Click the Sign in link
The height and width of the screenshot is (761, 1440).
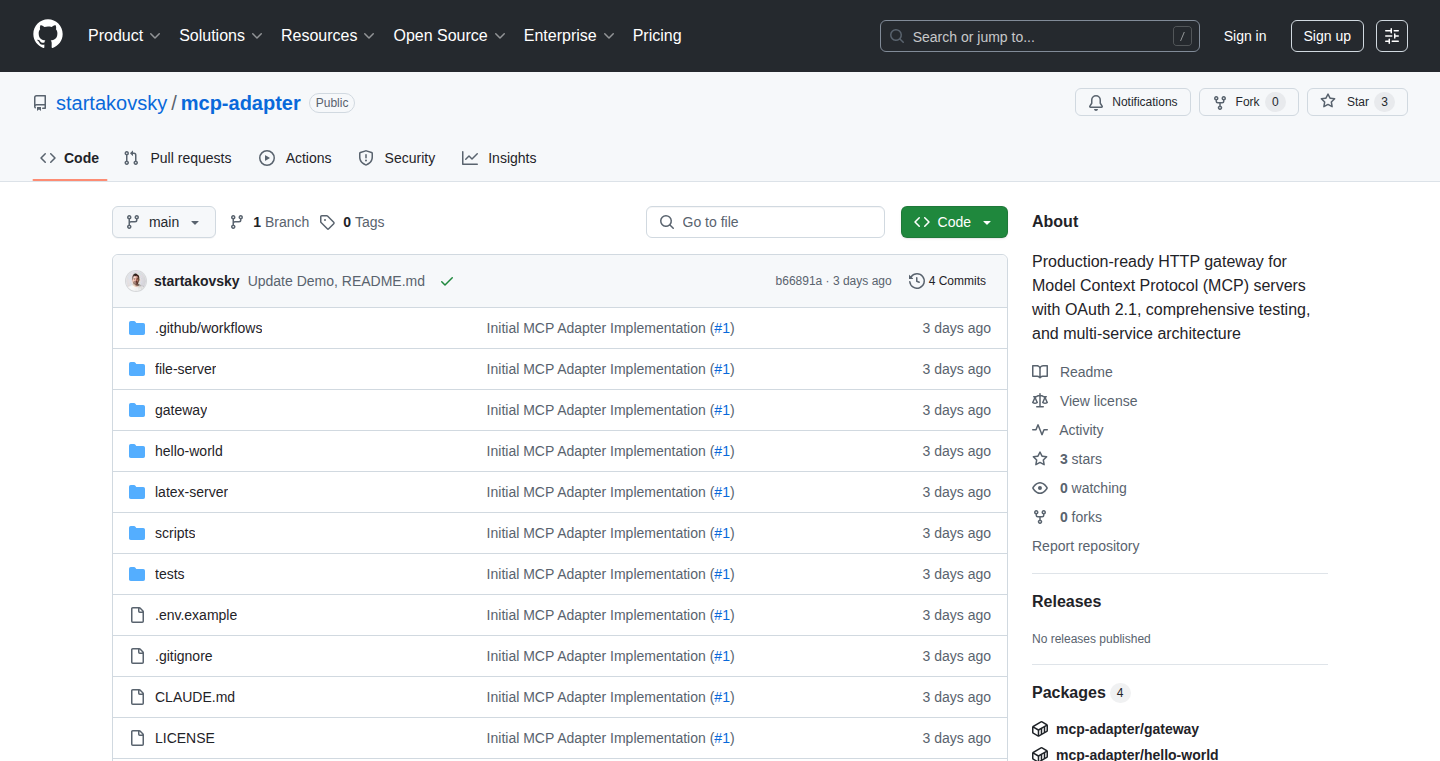click(1245, 36)
